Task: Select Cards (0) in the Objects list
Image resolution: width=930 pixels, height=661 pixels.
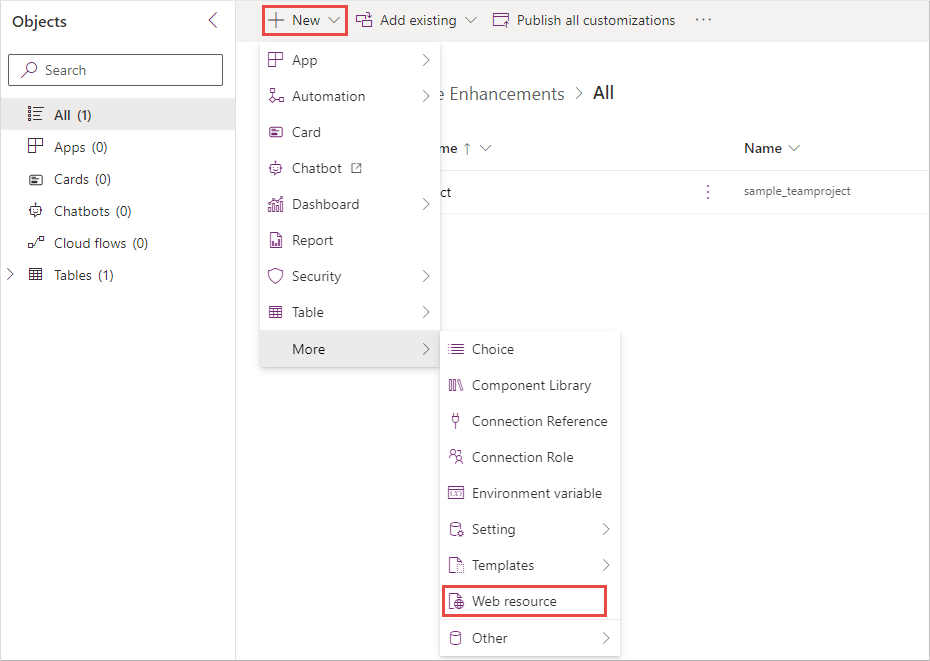Action: [x=118, y=179]
